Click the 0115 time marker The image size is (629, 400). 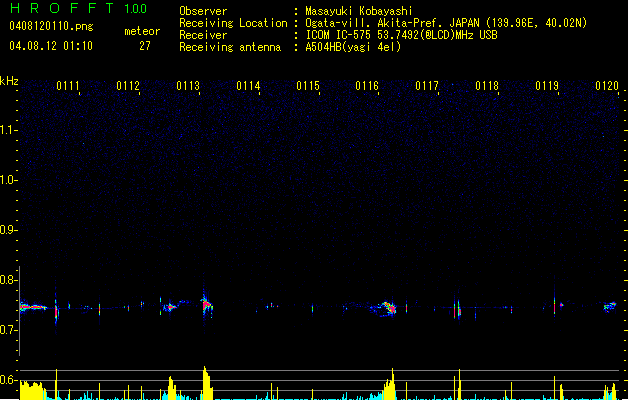tap(308, 86)
